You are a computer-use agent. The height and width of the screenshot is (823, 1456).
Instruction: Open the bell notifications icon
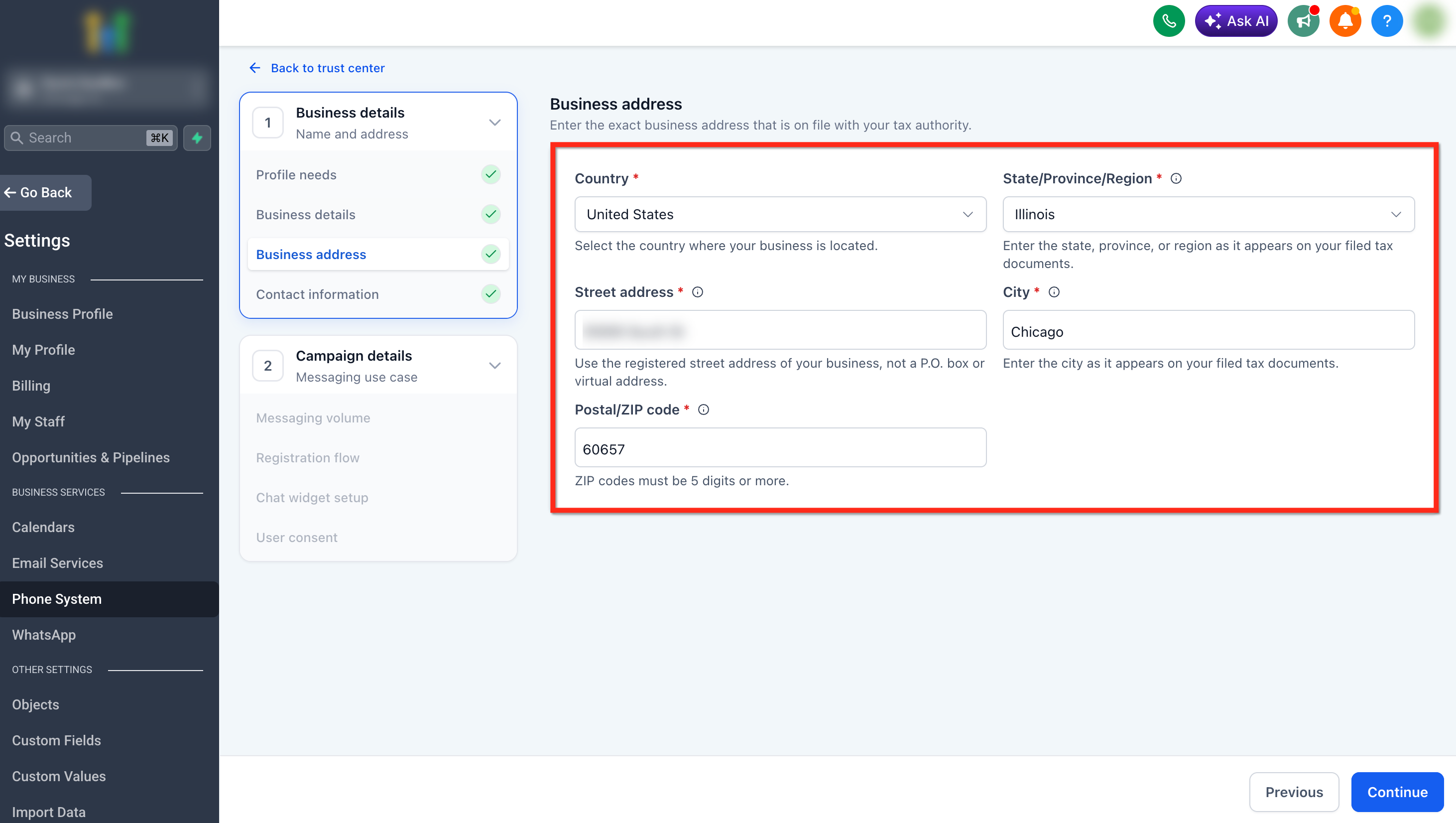click(1344, 21)
